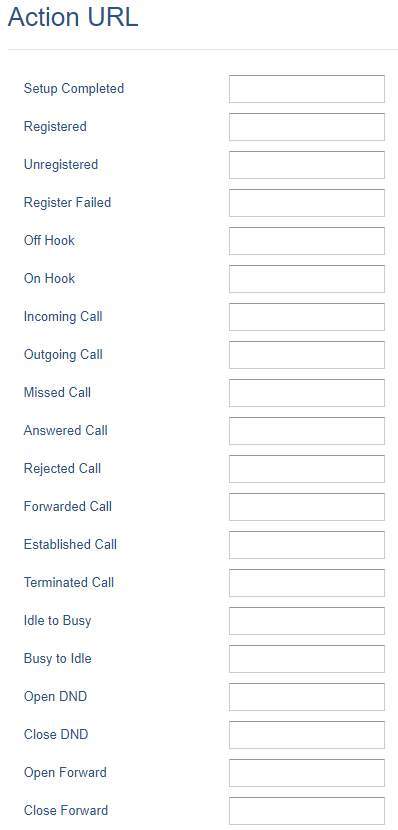Select the Rejected Call URL field
Viewport: 398px width, 830px height.
[x=307, y=469]
